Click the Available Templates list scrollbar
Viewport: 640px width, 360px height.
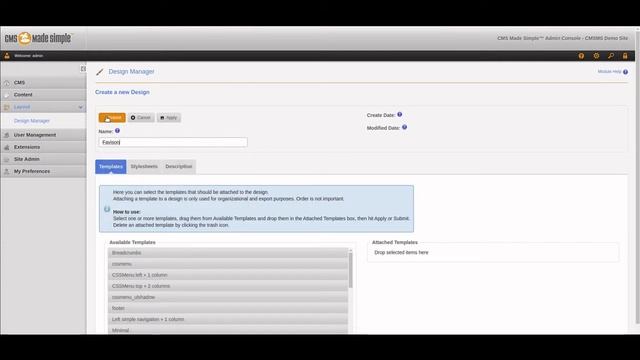point(350,270)
